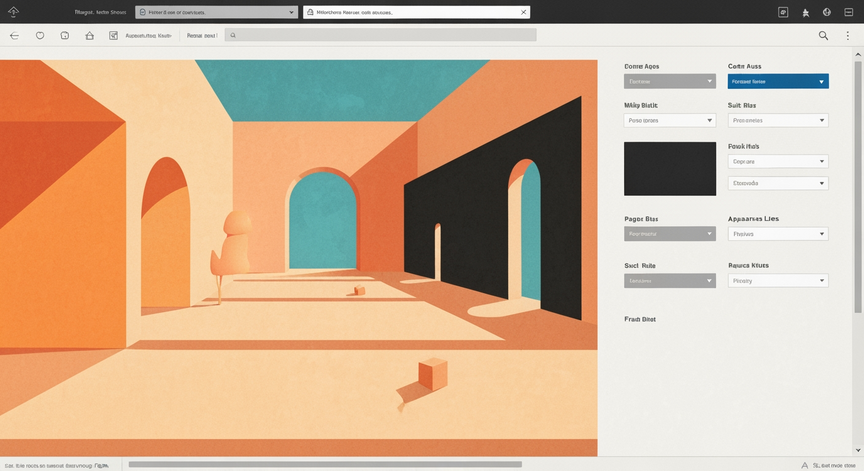
Task: Click the scroll-down arrow at the vertical scrollbar's bottom
Action: point(858,451)
